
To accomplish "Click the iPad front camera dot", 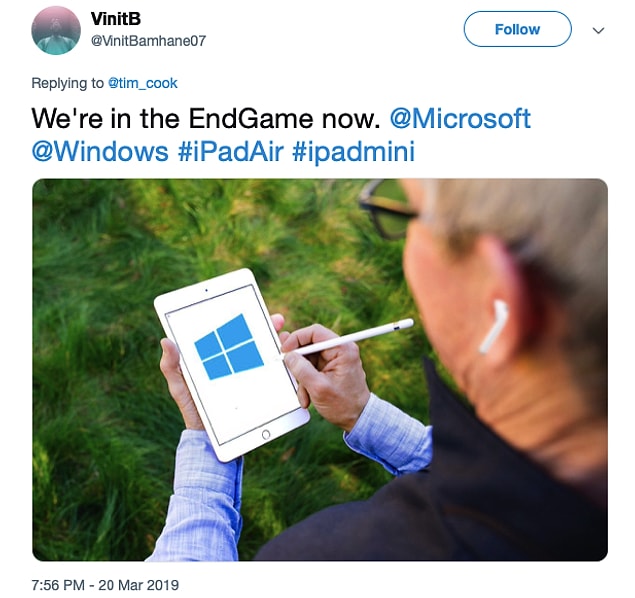I will 206,290.
